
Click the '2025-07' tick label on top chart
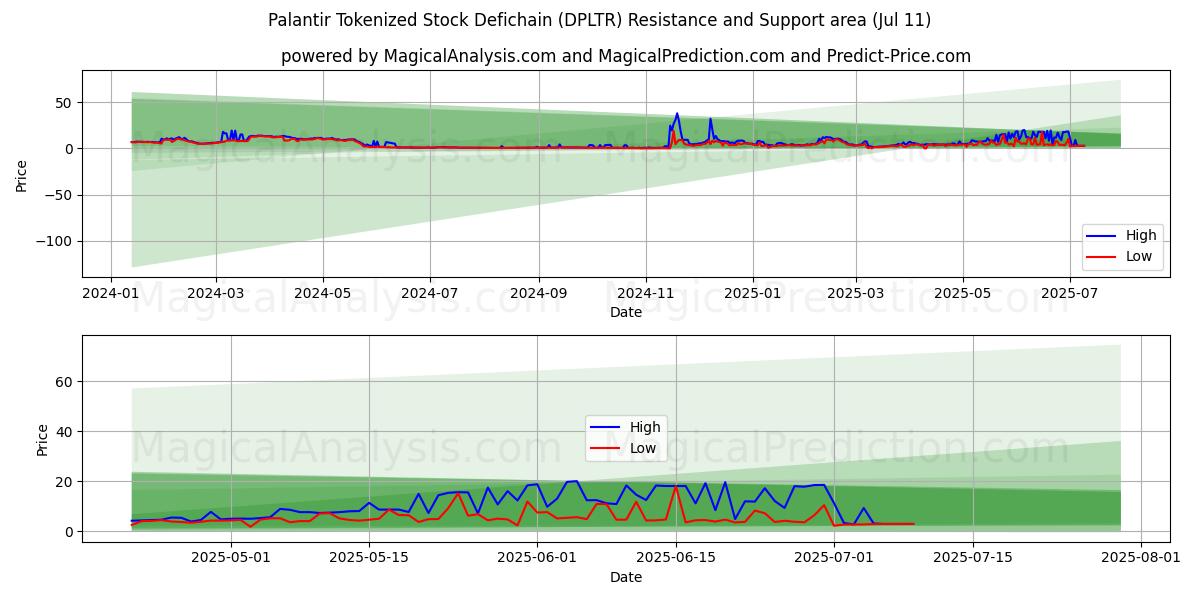(1070, 293)
